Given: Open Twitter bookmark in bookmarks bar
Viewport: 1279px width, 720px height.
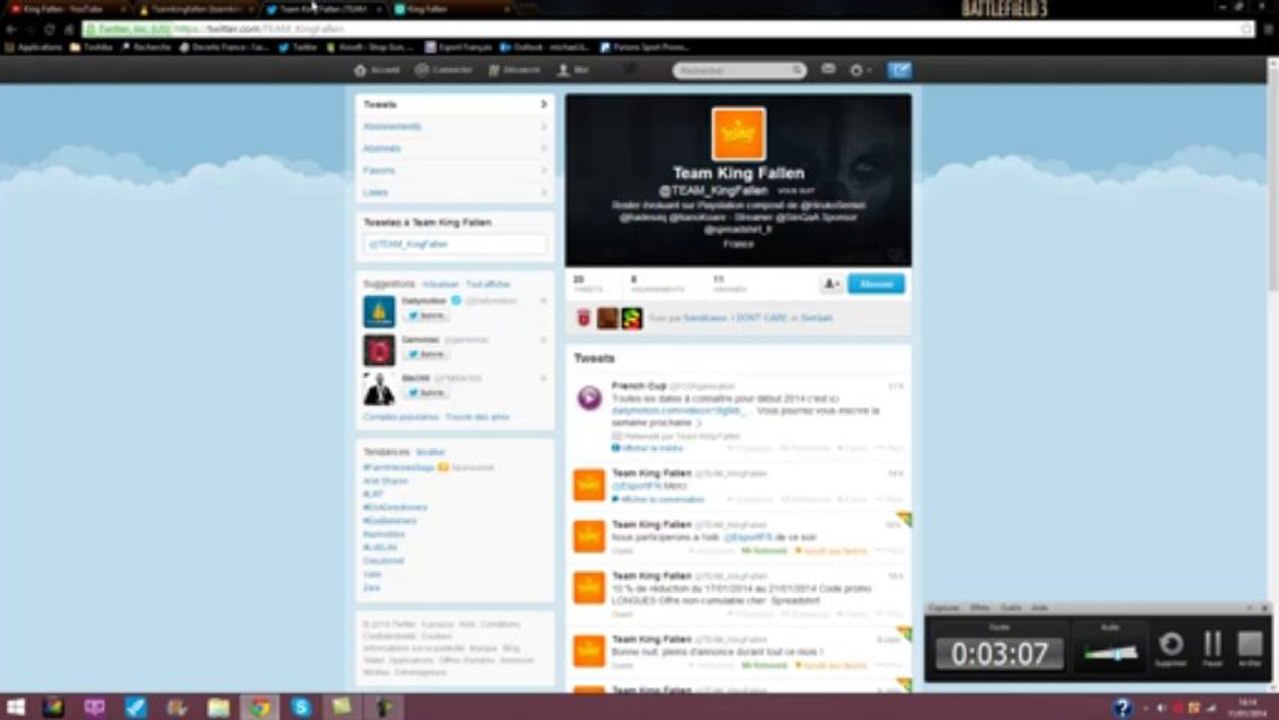Looking at the screenshot, I should [x=298, y=47].
